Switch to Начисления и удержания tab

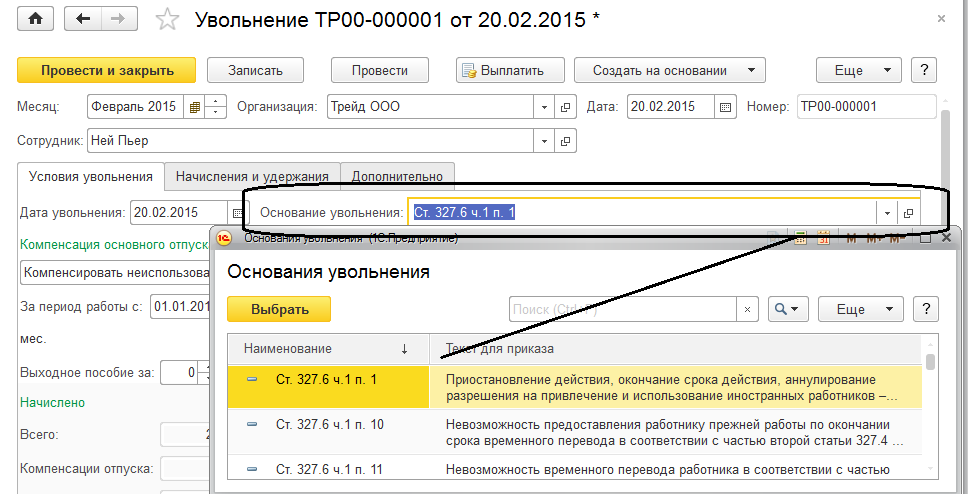(x=252, y=177)
